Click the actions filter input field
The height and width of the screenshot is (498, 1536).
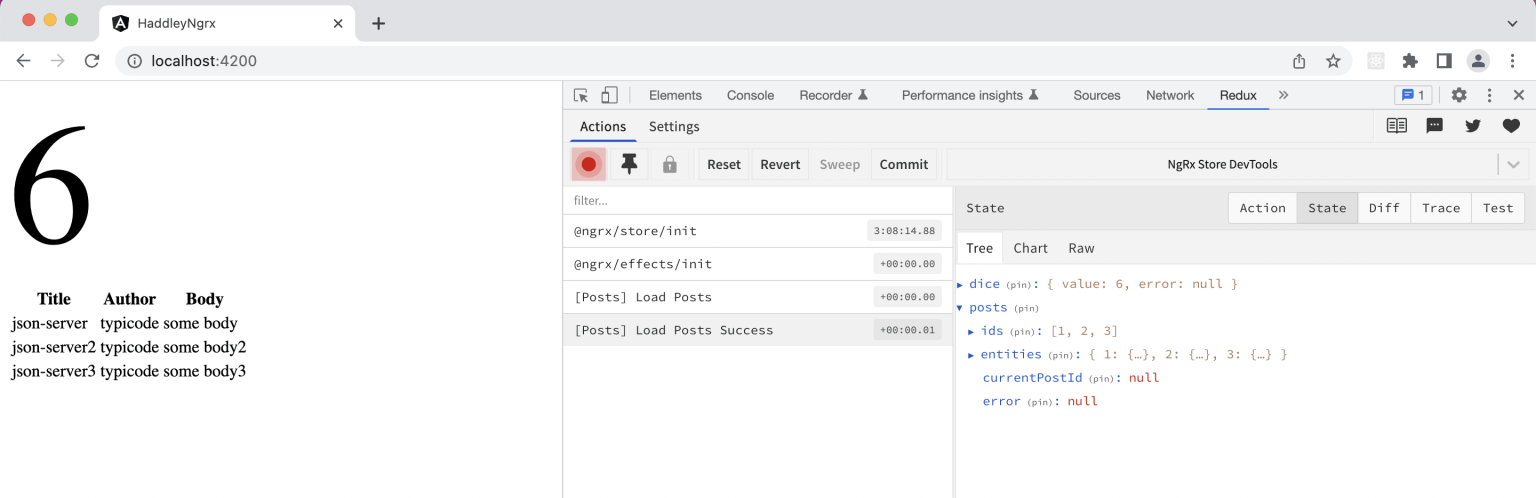757,200
